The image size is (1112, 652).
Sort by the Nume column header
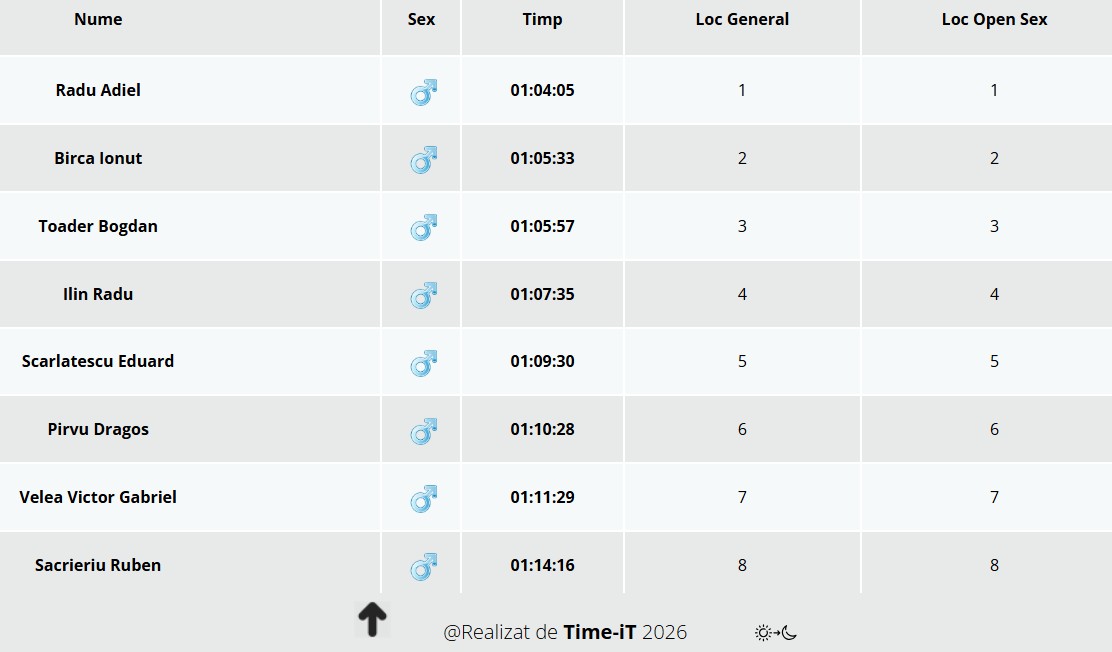tap(98, 19)
